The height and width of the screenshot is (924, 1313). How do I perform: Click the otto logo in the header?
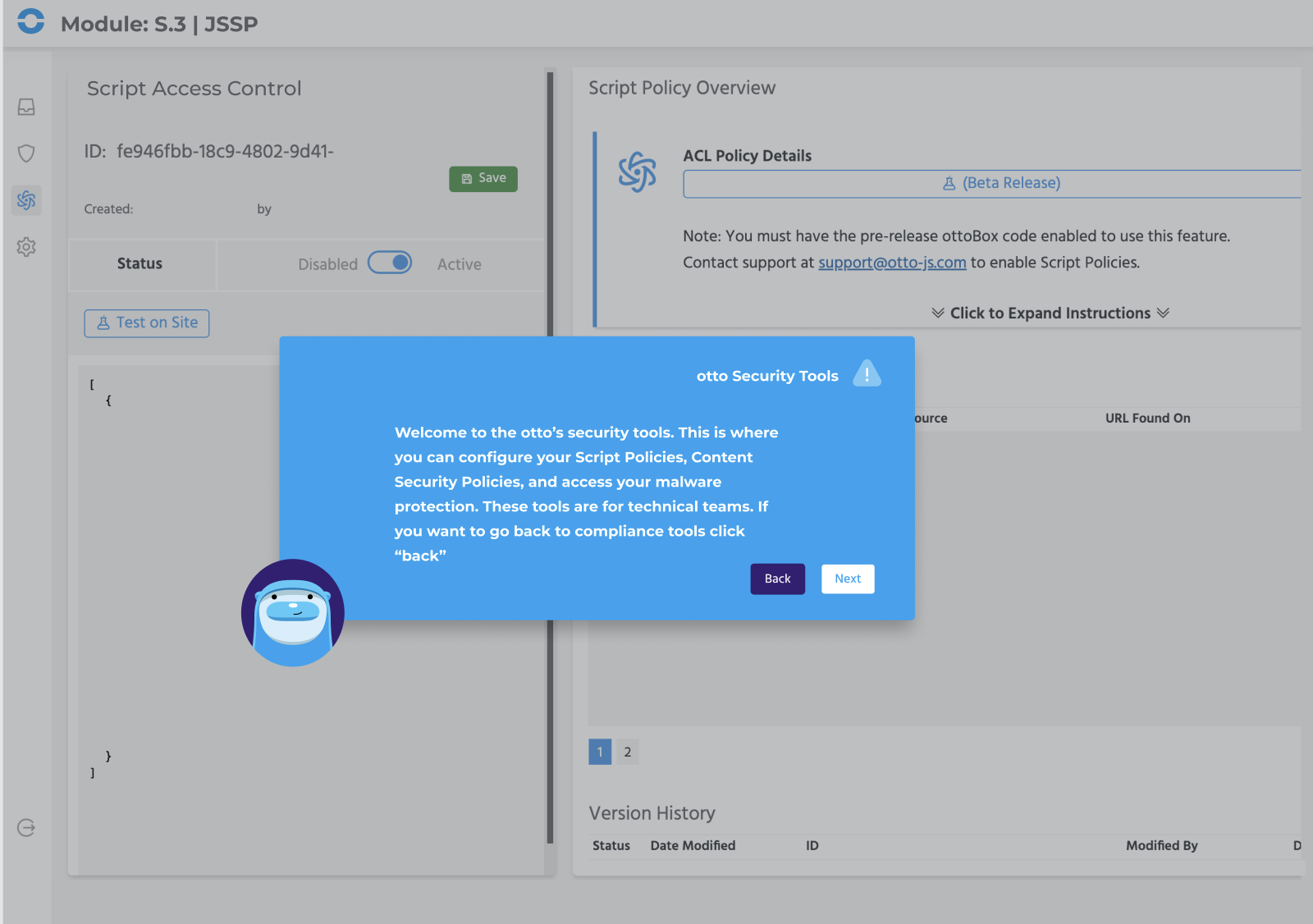[31, 21]
